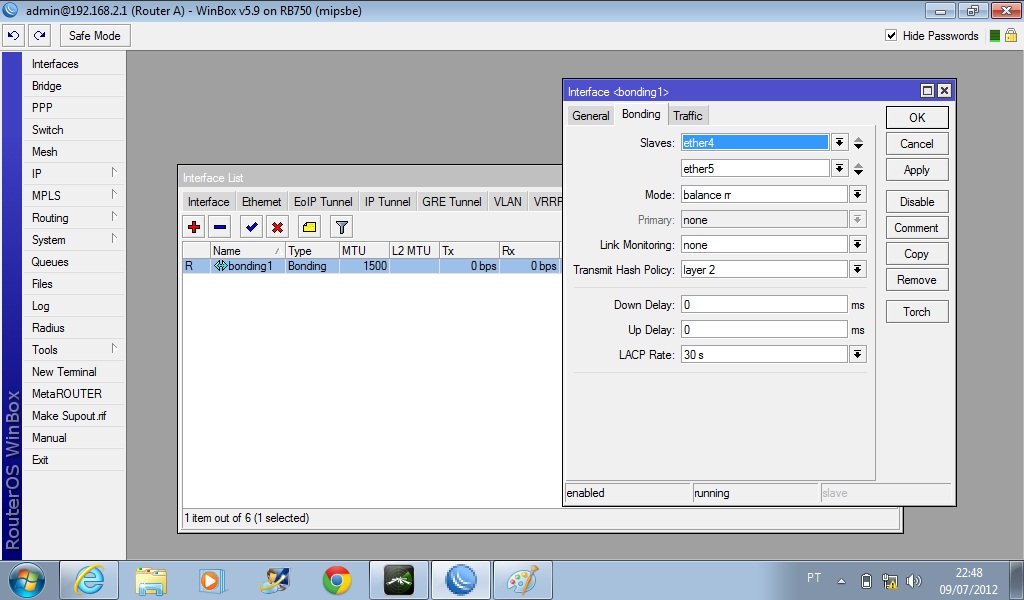Switch to the Traffic tab
Viewport: 1024px width, 600px height.
coord(687,116)
